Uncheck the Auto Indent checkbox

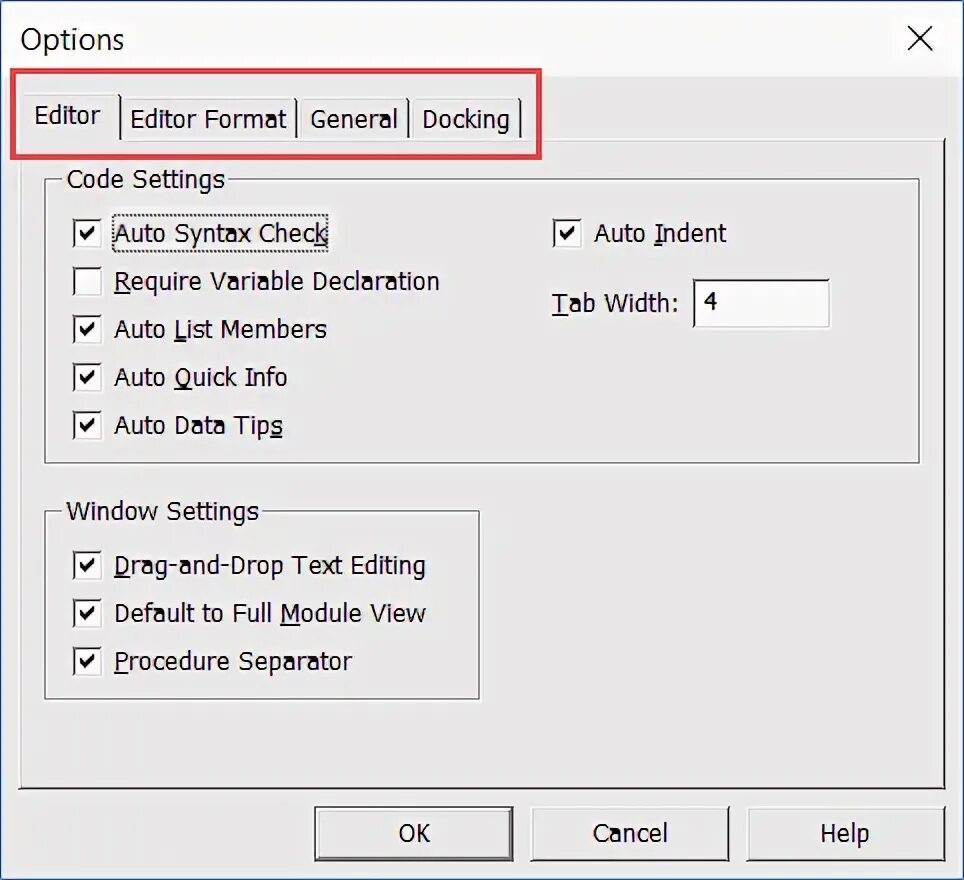[567, 234]
